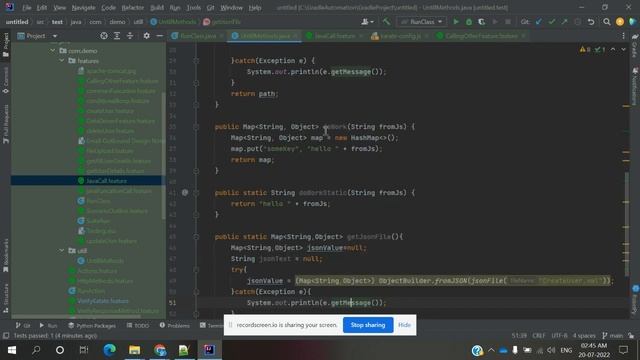This screenshot has width=640, height=360.
Task: Toggle the Project tool window button on the left sidebar
Action: (x=6, y=45)
